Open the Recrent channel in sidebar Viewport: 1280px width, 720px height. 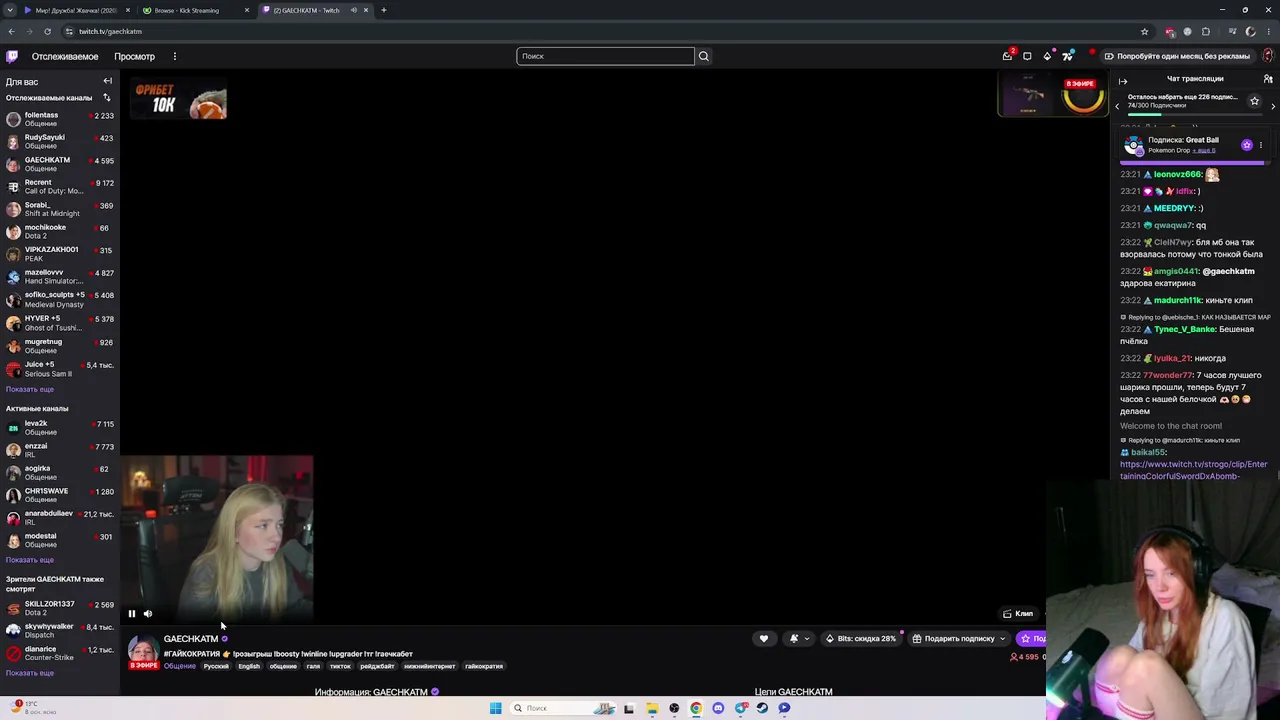(x=60, y=187)
